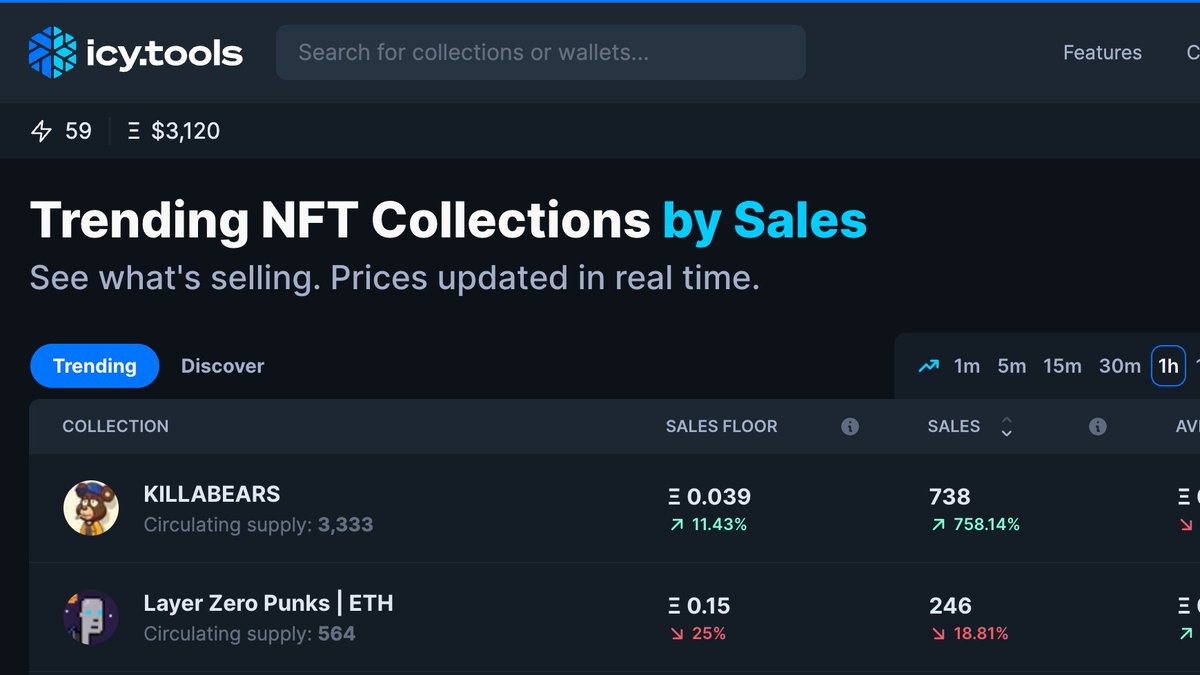The width and height of the screenshot is (1200, 675).
Task: Open the KILLABEARS bear avatar
Action: tap(91, 508)
